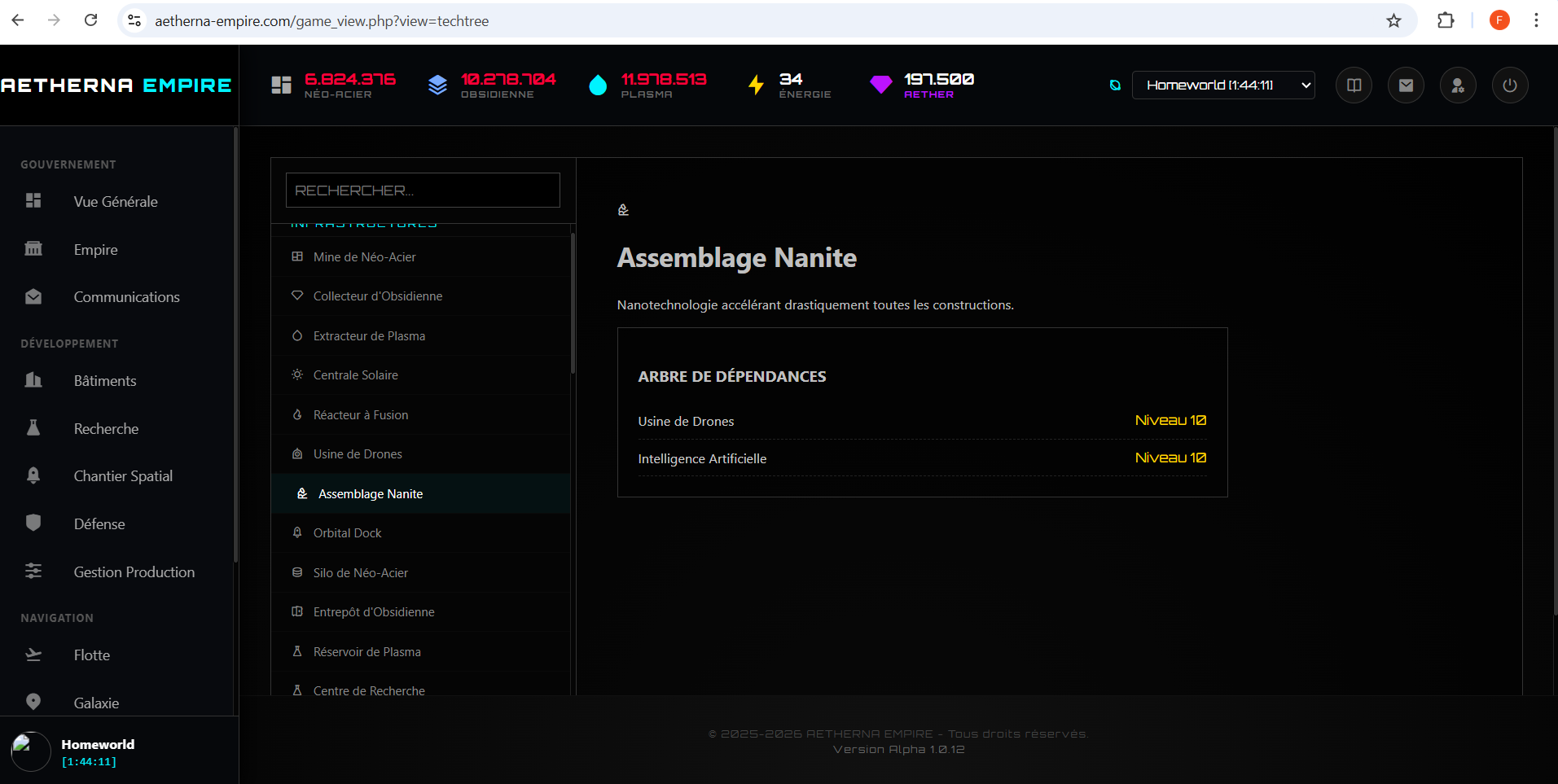Select Réacteur à Fusion in the list
The height and width of the screenshot is (784, 1558).
click(x=361, y=415)
